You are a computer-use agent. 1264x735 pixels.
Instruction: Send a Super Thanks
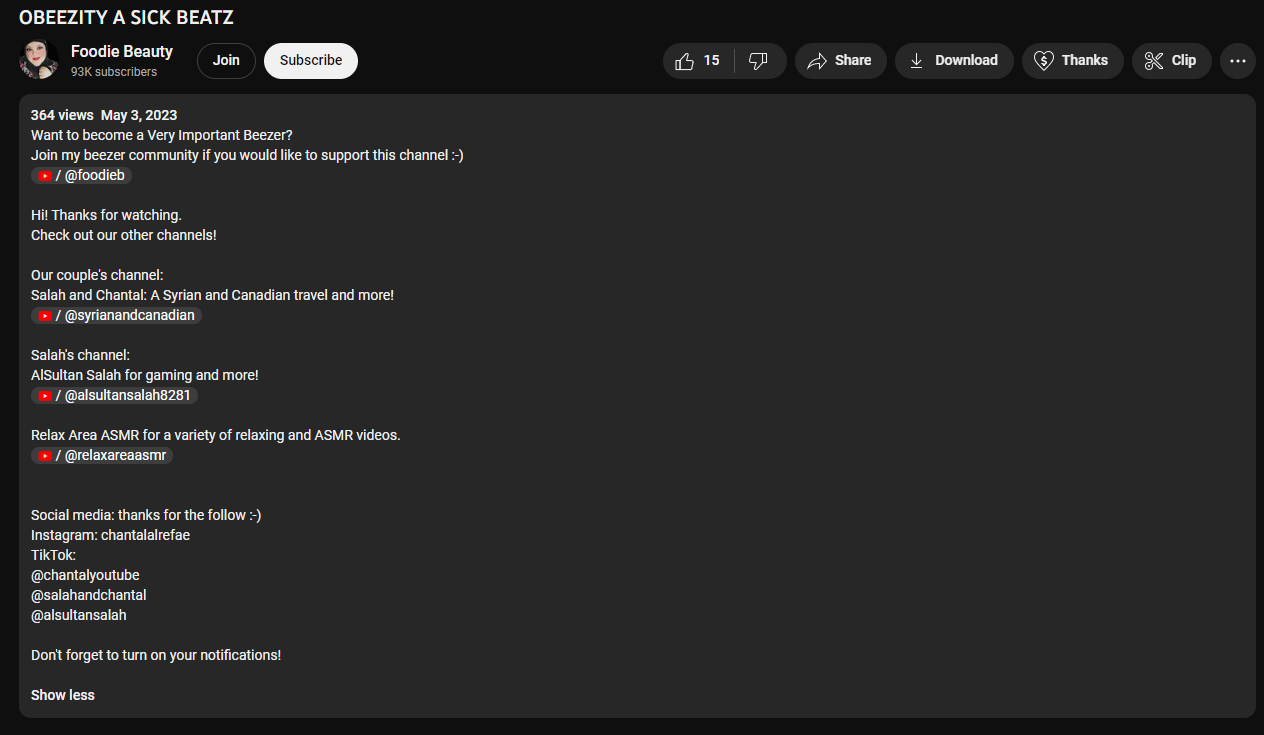(x=1073, y=60)
